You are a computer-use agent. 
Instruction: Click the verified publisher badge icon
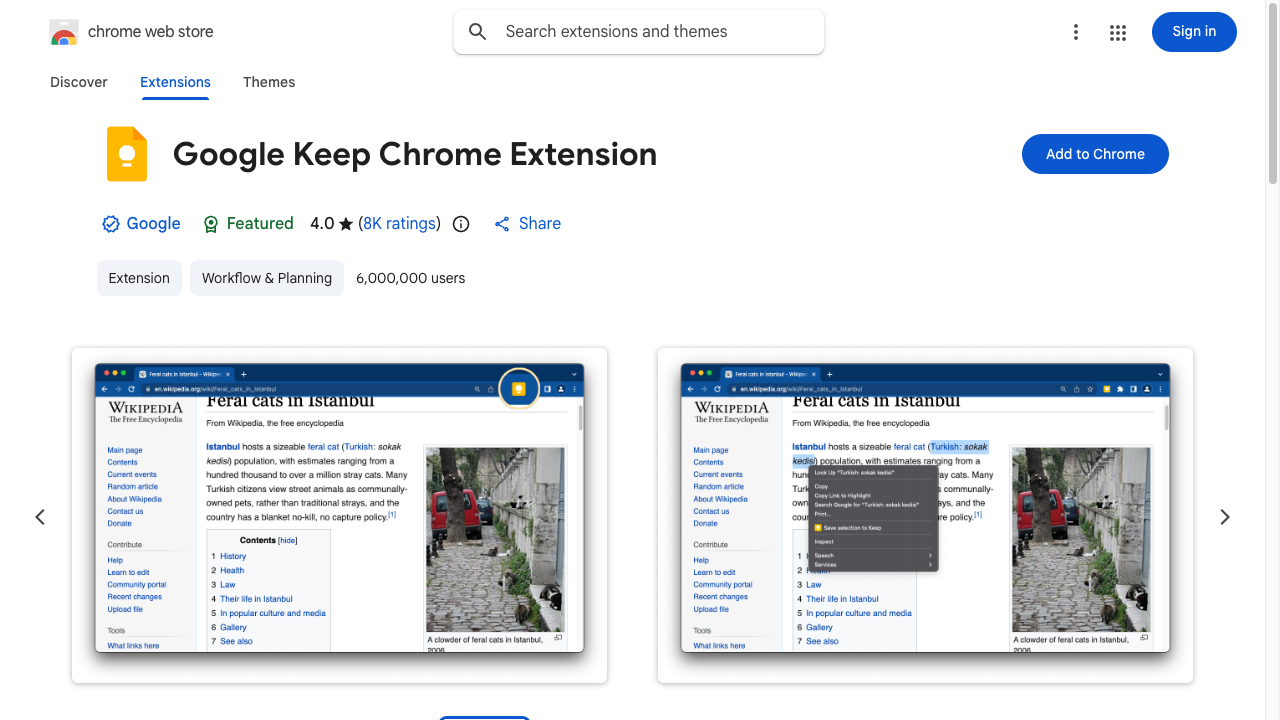coord(111,224)
